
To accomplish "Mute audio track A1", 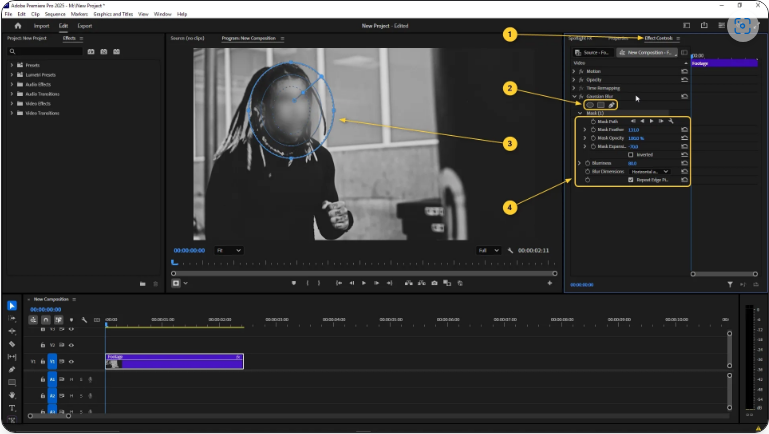I will [x=71, y=379].
